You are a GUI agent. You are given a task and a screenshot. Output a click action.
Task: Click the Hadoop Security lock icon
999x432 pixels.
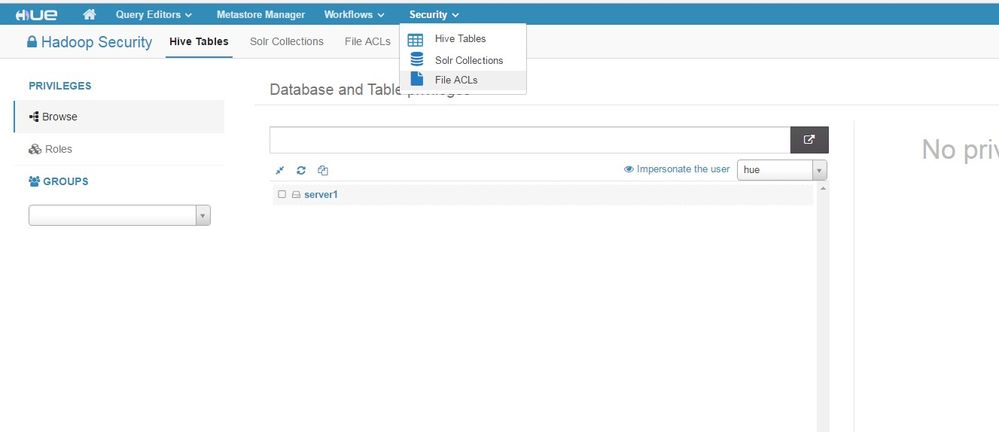[32, 42]
